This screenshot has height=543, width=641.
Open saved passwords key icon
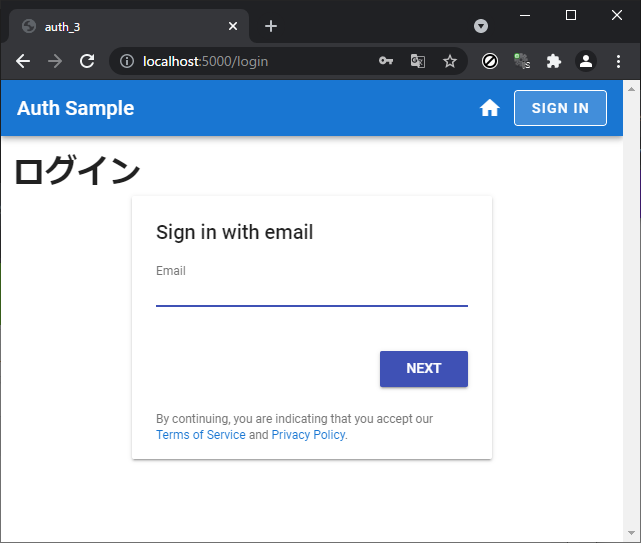tap(385, 61)
